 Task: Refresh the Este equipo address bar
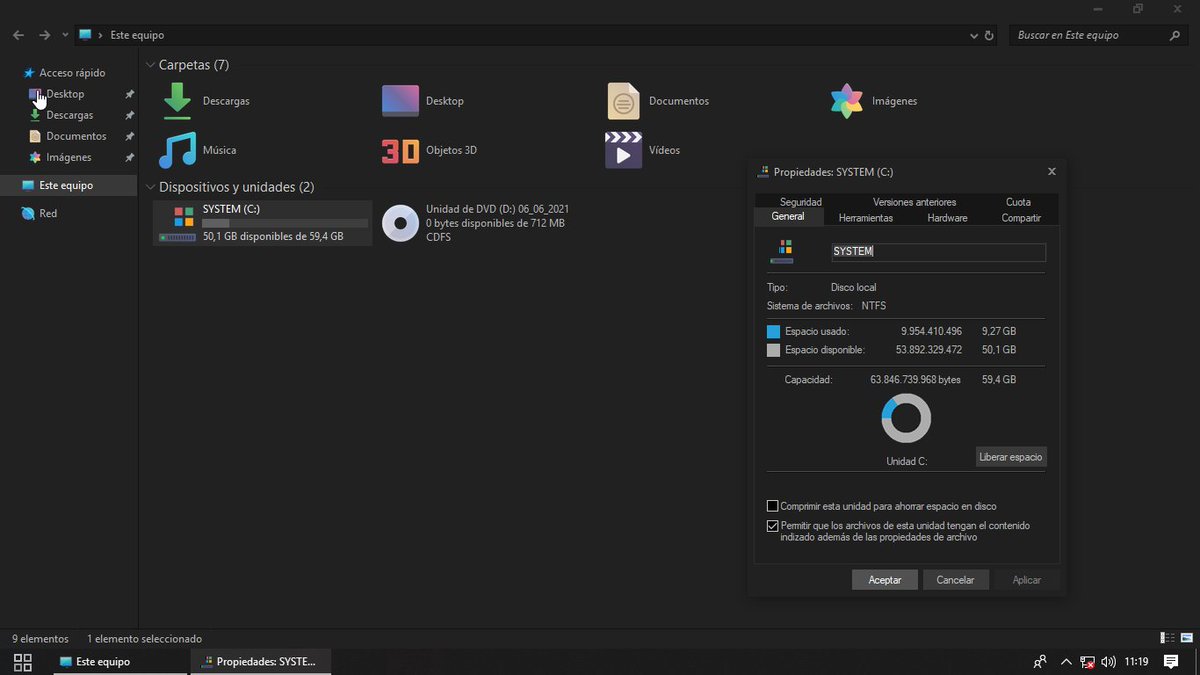pyautogui.click(x=990, y=35)
